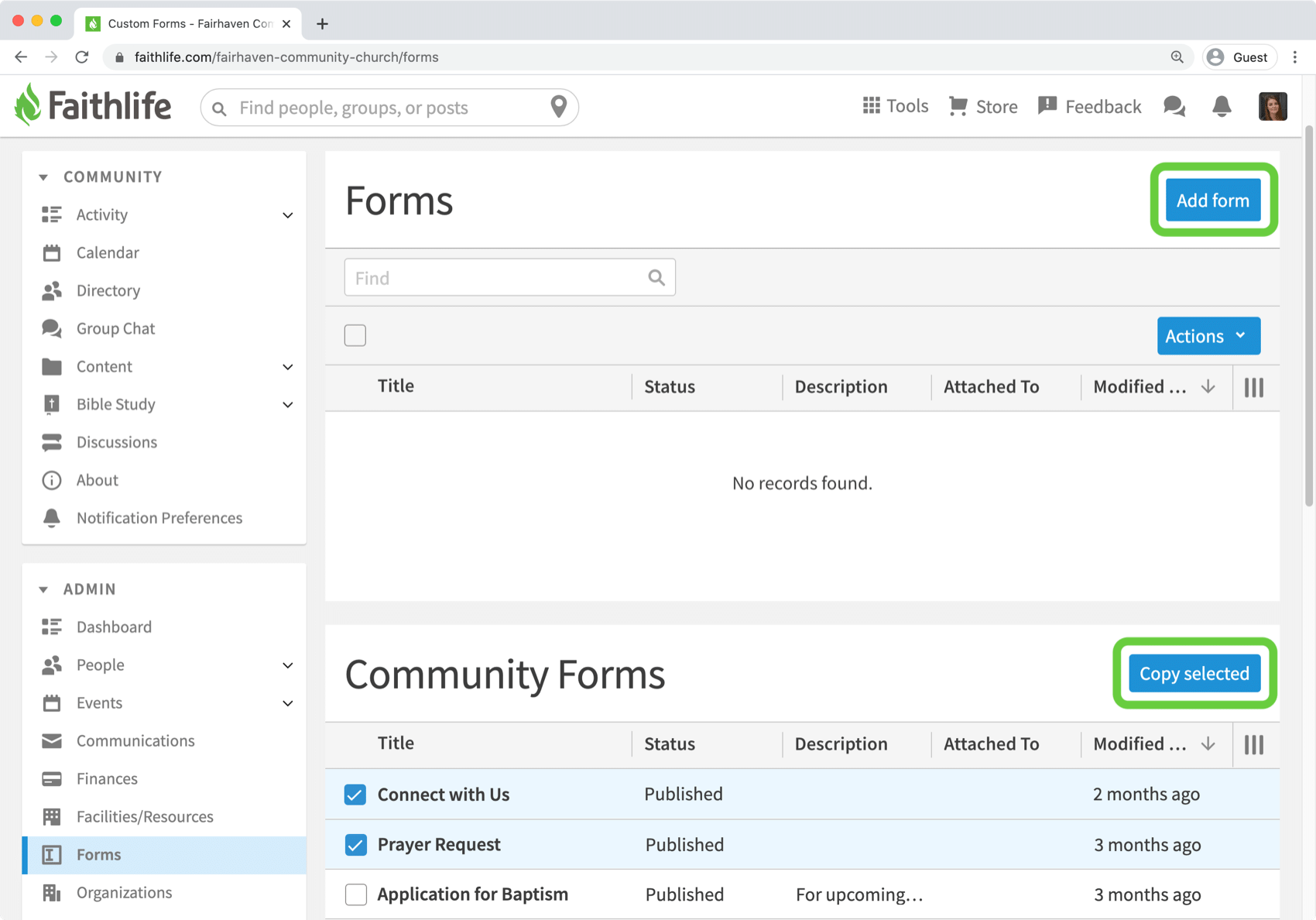The width and height of the screenshot is (1316, 920).
Task: Open column chooser icon in Forms table
Action: pyautogui.click(x=1254, y=387)
